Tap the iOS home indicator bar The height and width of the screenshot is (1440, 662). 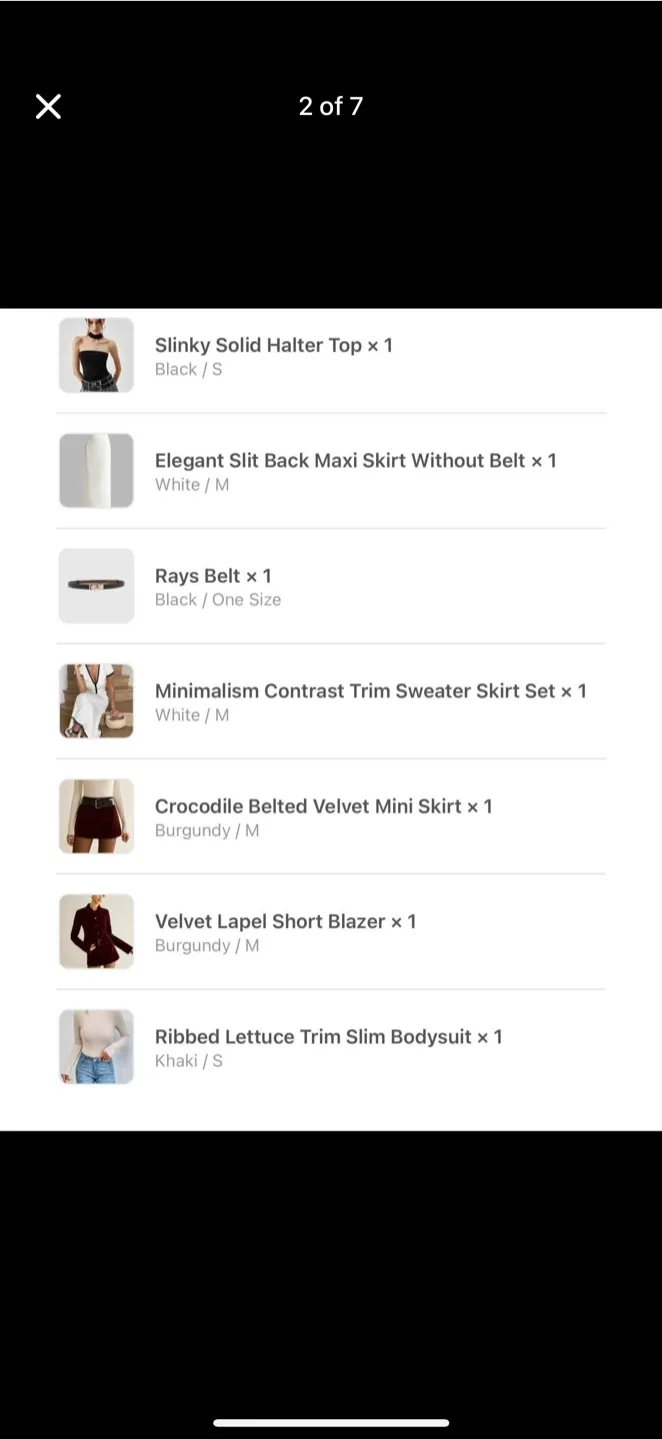tap(330, 1422)
